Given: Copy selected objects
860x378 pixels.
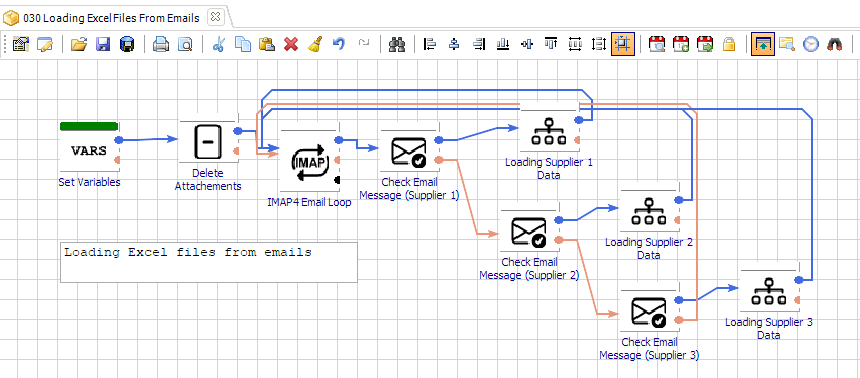Looking at the screenshot, I should click(242, 44).
